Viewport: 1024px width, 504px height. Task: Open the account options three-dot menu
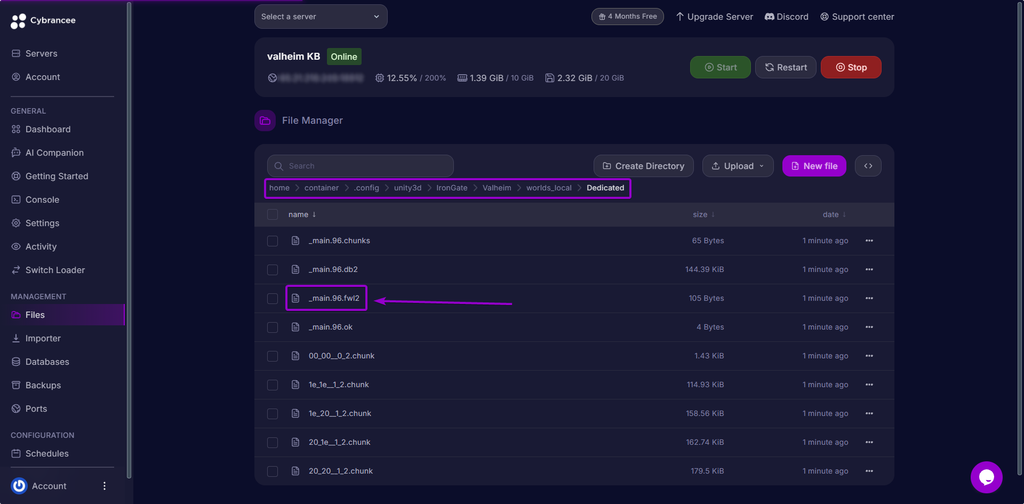click(104, 486)
